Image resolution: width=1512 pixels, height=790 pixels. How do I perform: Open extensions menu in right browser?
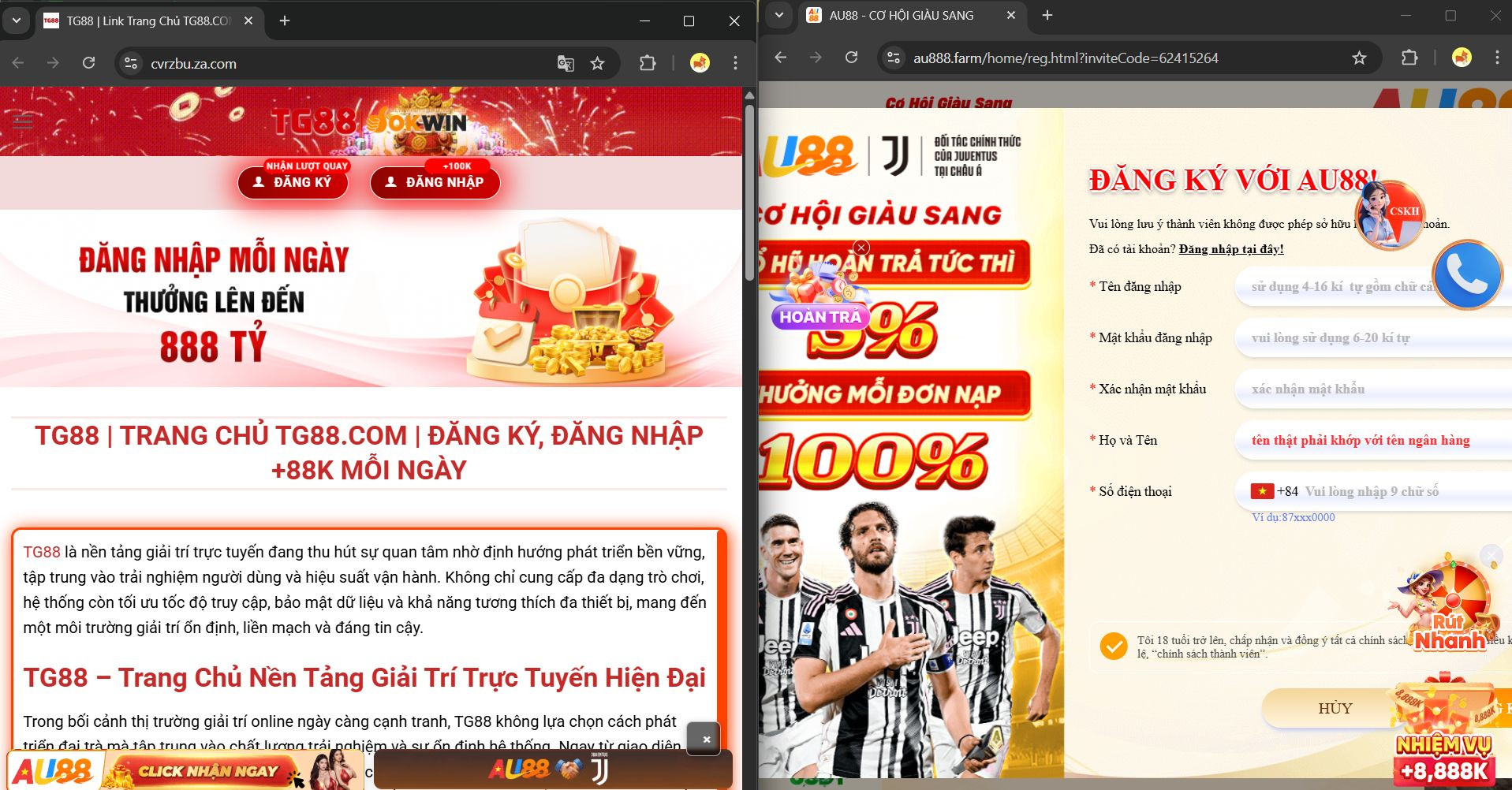pos(1409,58)
